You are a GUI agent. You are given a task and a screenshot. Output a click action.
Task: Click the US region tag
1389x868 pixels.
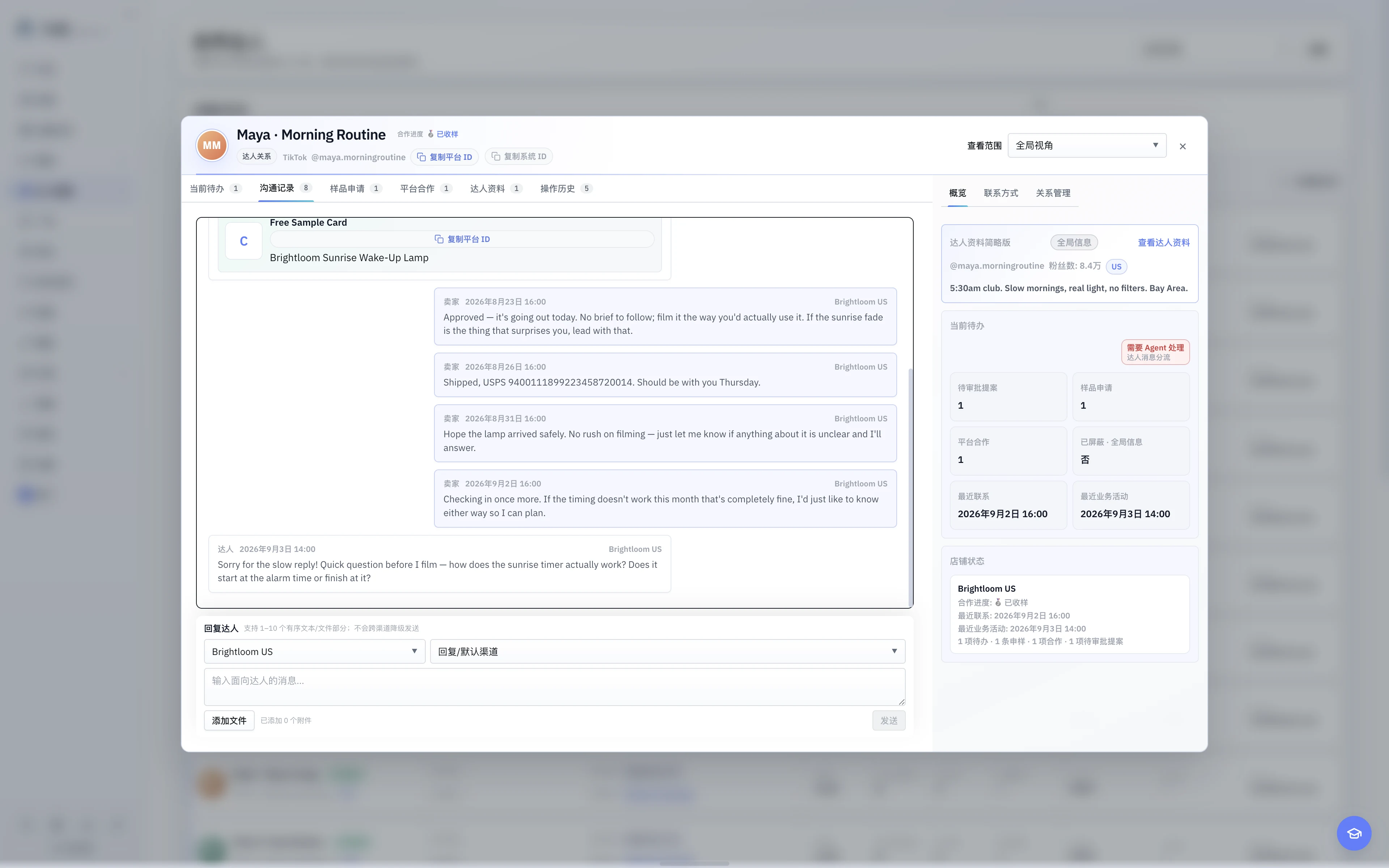1116,267
